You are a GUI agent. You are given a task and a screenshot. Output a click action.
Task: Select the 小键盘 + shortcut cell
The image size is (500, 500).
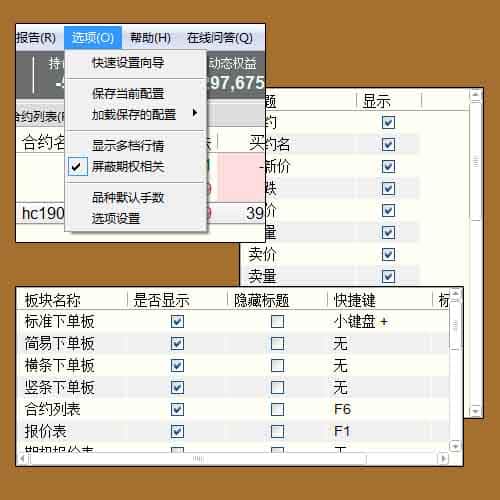pos(361,322)
